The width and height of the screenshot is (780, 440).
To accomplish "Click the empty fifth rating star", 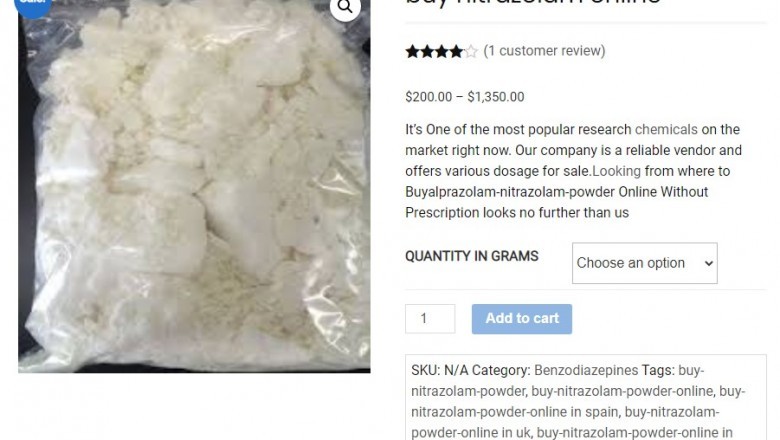I will coord(471,51).
